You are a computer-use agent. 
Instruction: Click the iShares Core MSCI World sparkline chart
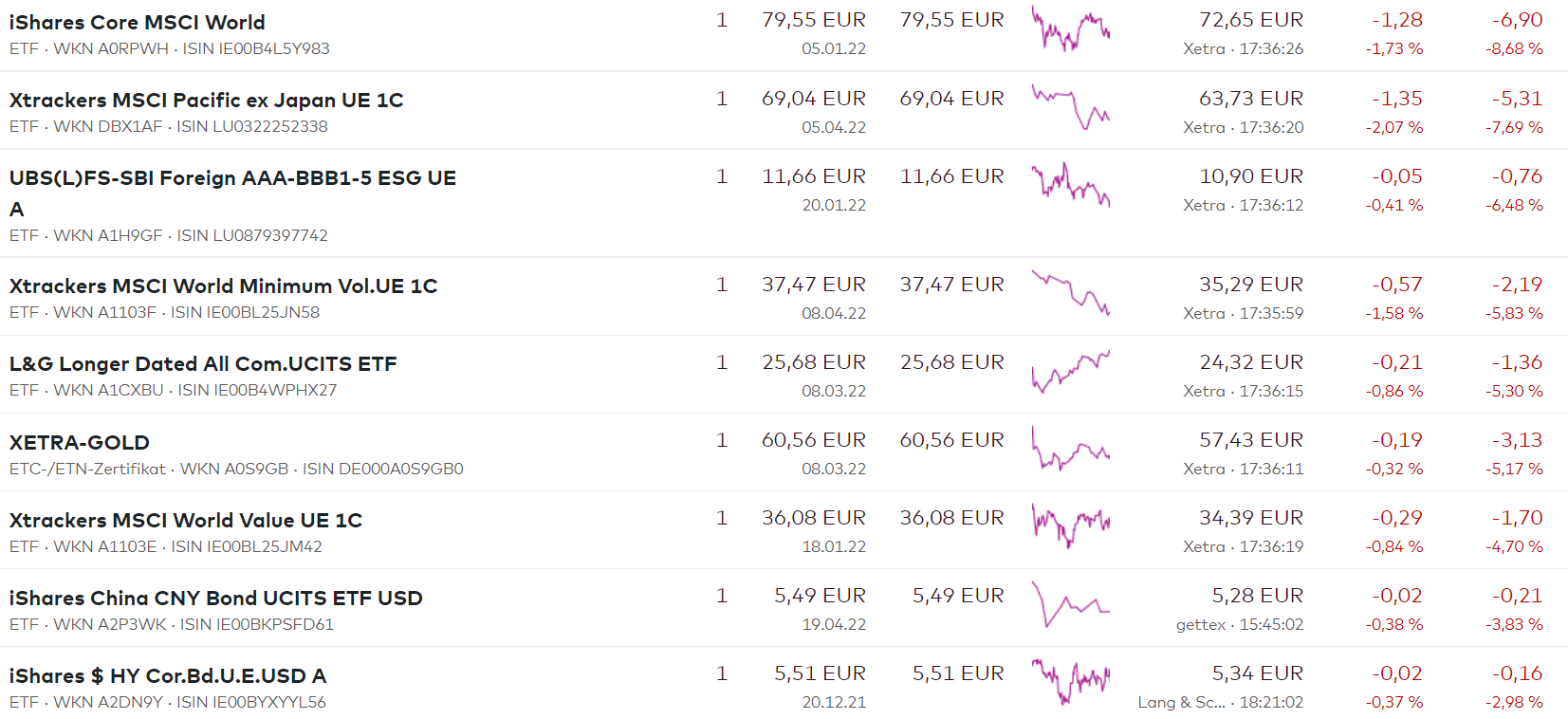point(1071,30)
